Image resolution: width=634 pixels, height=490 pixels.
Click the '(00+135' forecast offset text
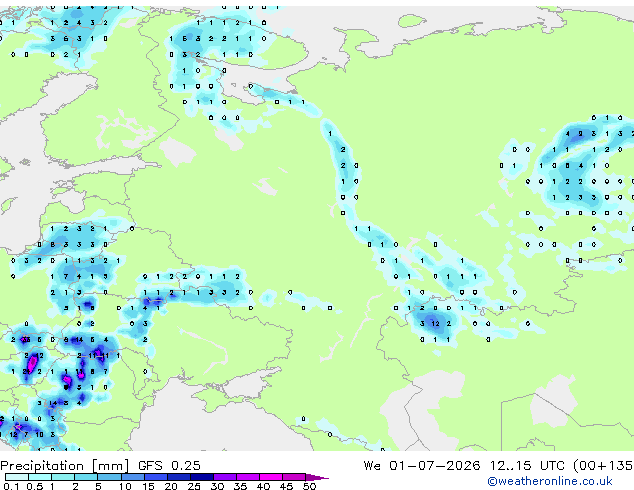(x=603, y=466)
